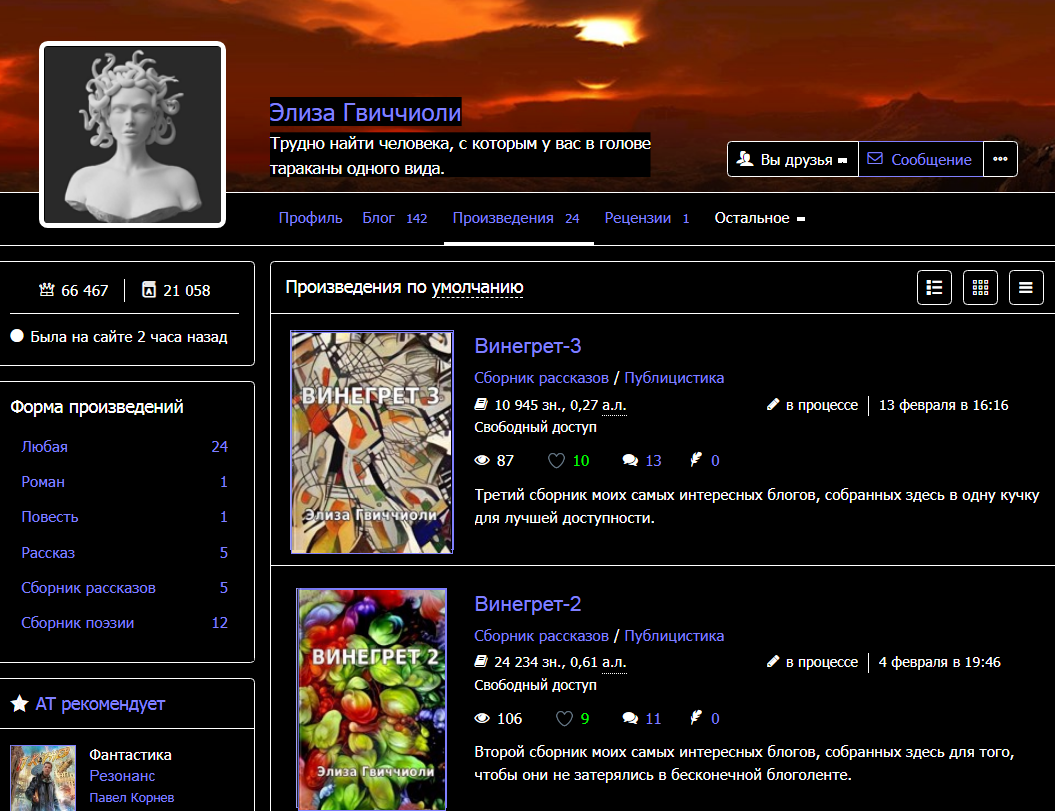Click the pencil status icon on Винегрет-3
This screenshot has width=1055, height=811.
pos(772,404)
